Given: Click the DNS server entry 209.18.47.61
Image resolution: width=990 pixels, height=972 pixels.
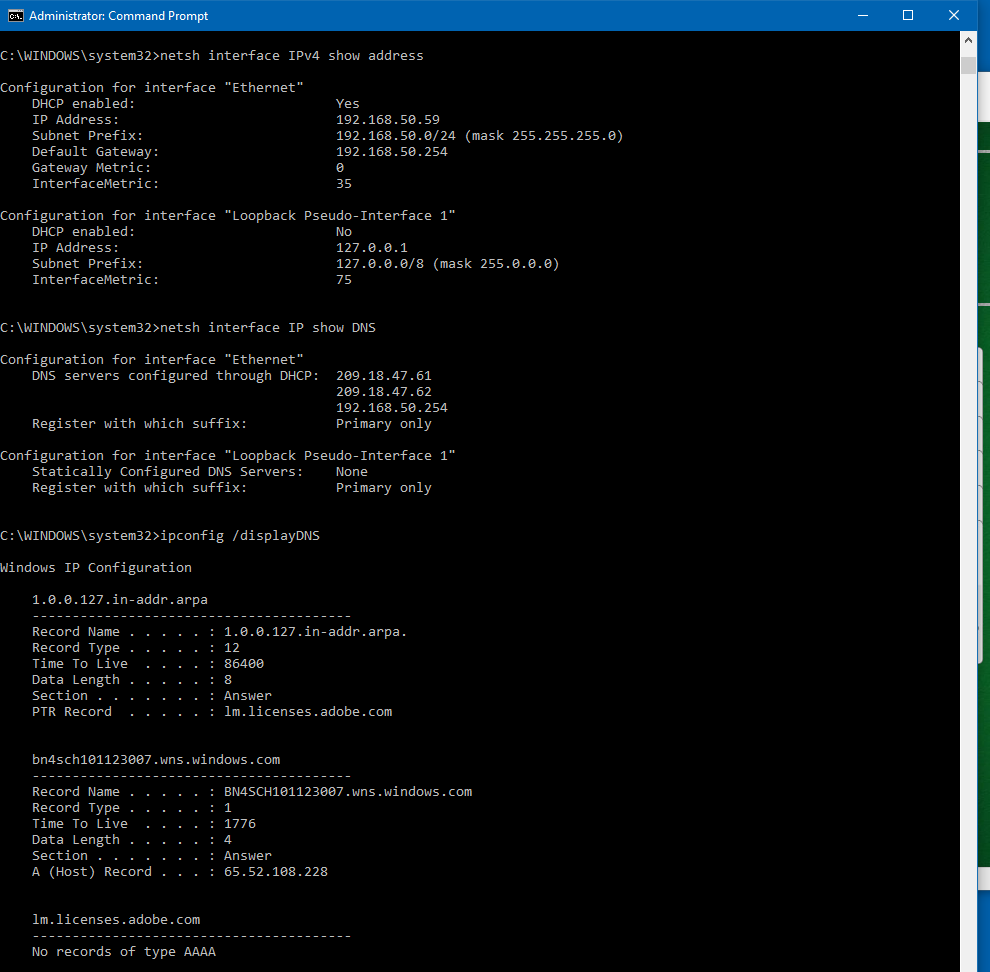Looking at the screenshot, I should tap(383, 376).
